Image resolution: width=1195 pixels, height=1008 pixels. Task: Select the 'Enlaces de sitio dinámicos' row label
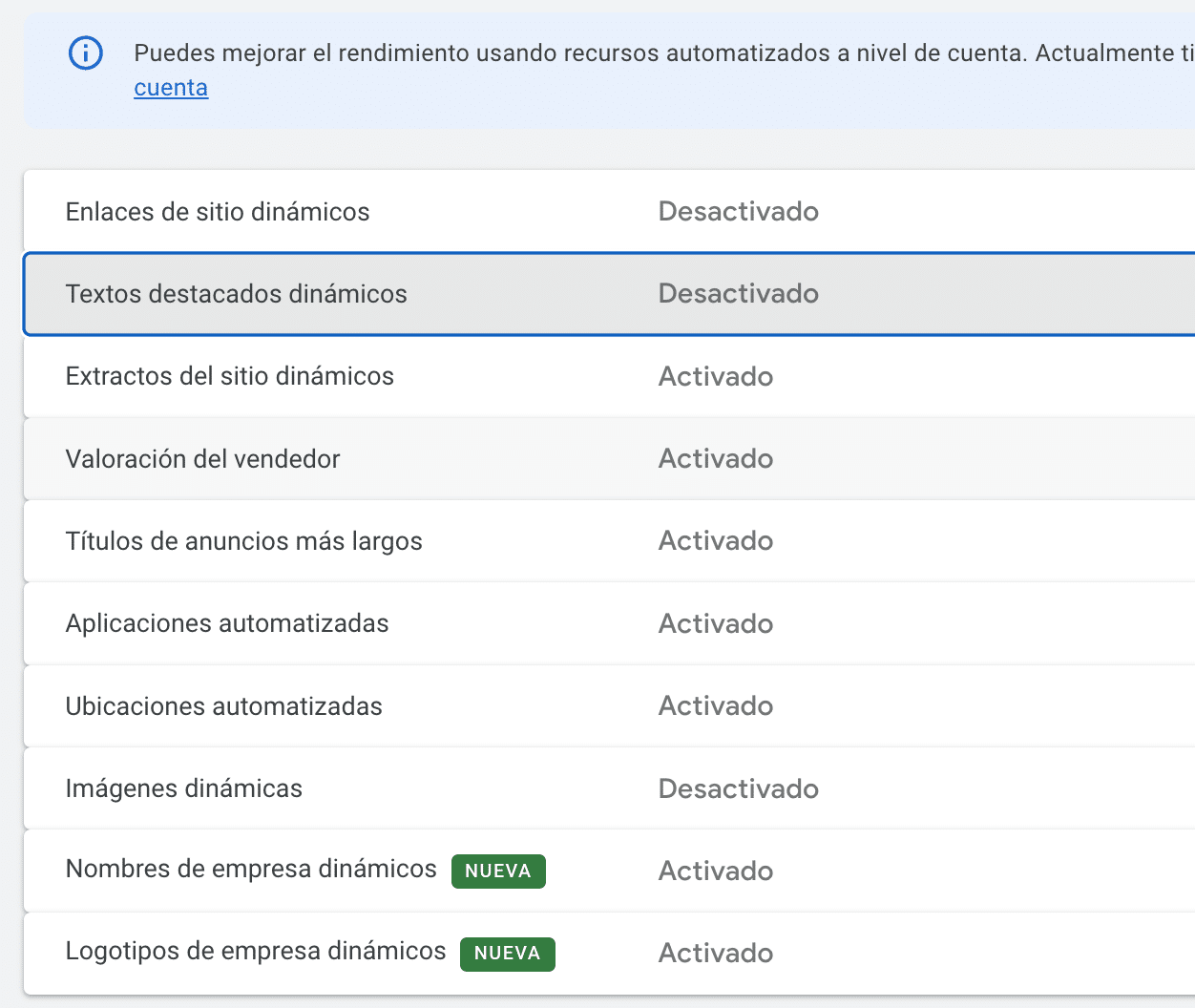(x=218, y=212)
